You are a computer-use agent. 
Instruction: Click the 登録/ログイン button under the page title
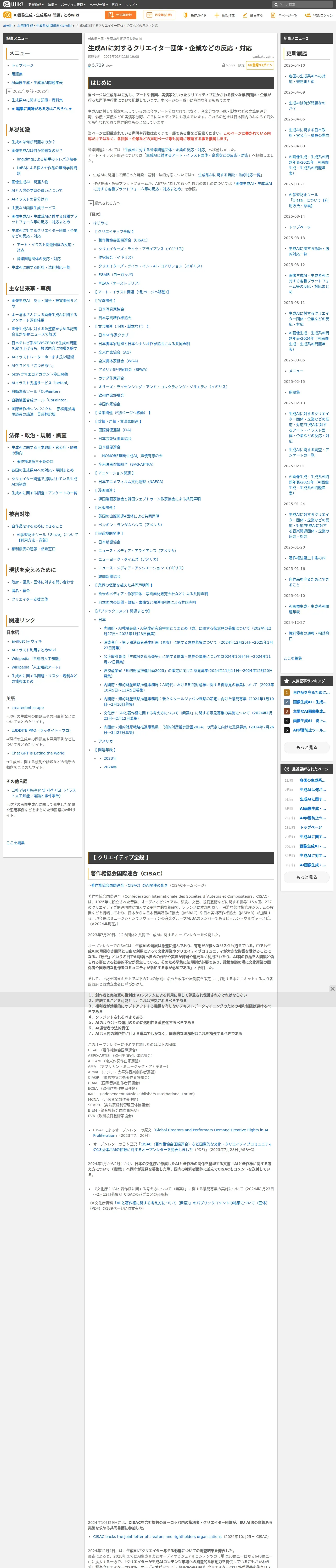[x=260, y=65]
